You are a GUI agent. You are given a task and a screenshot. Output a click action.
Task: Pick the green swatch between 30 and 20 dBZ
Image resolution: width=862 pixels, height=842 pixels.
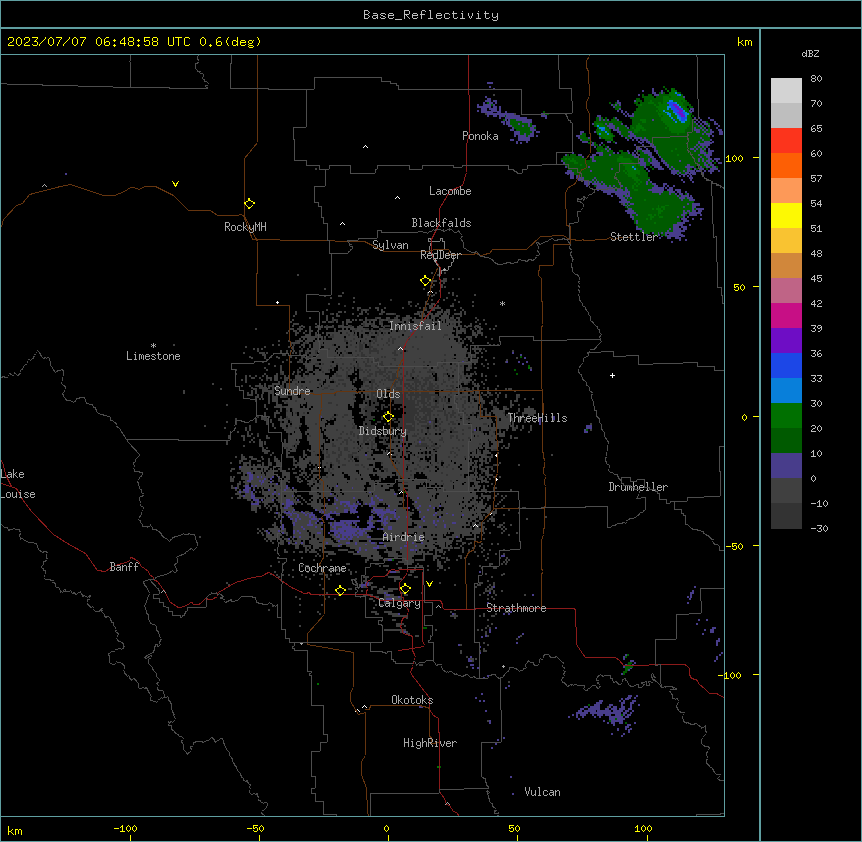(786, 416)
